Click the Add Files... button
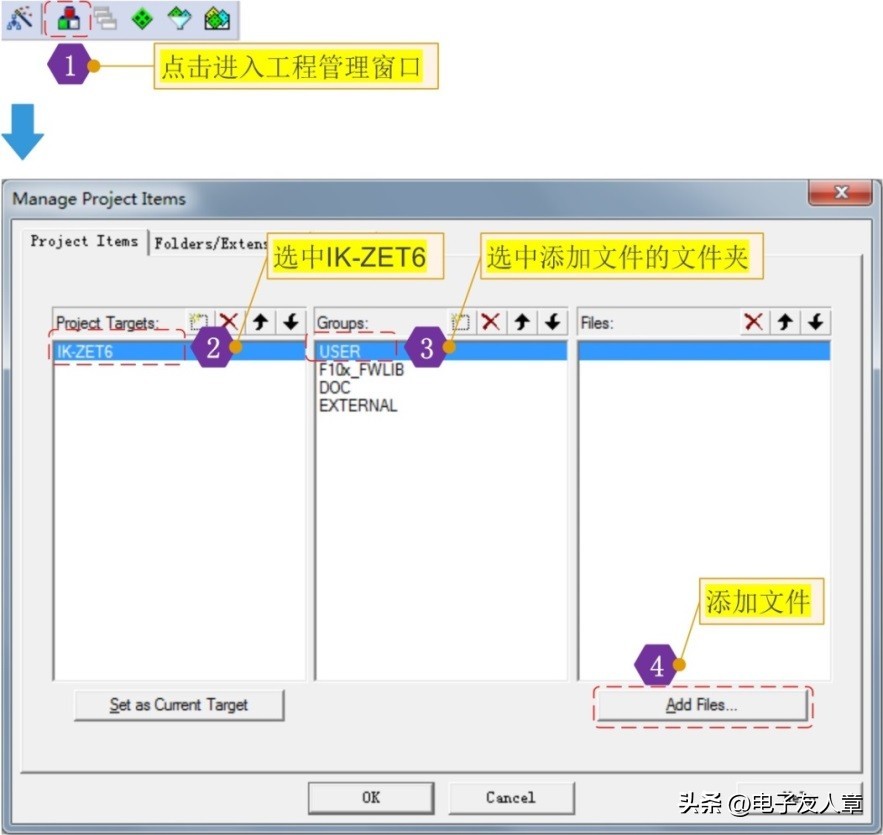This screenshot has width=883, height=835. (702, 705)
